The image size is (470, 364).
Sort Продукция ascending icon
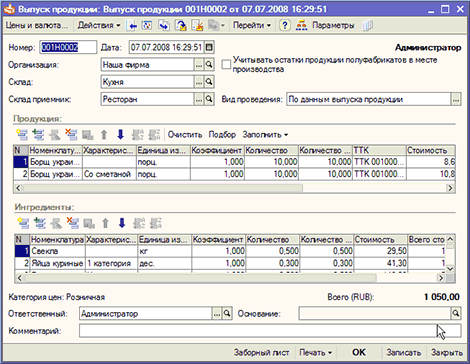[x=138, y=135]
